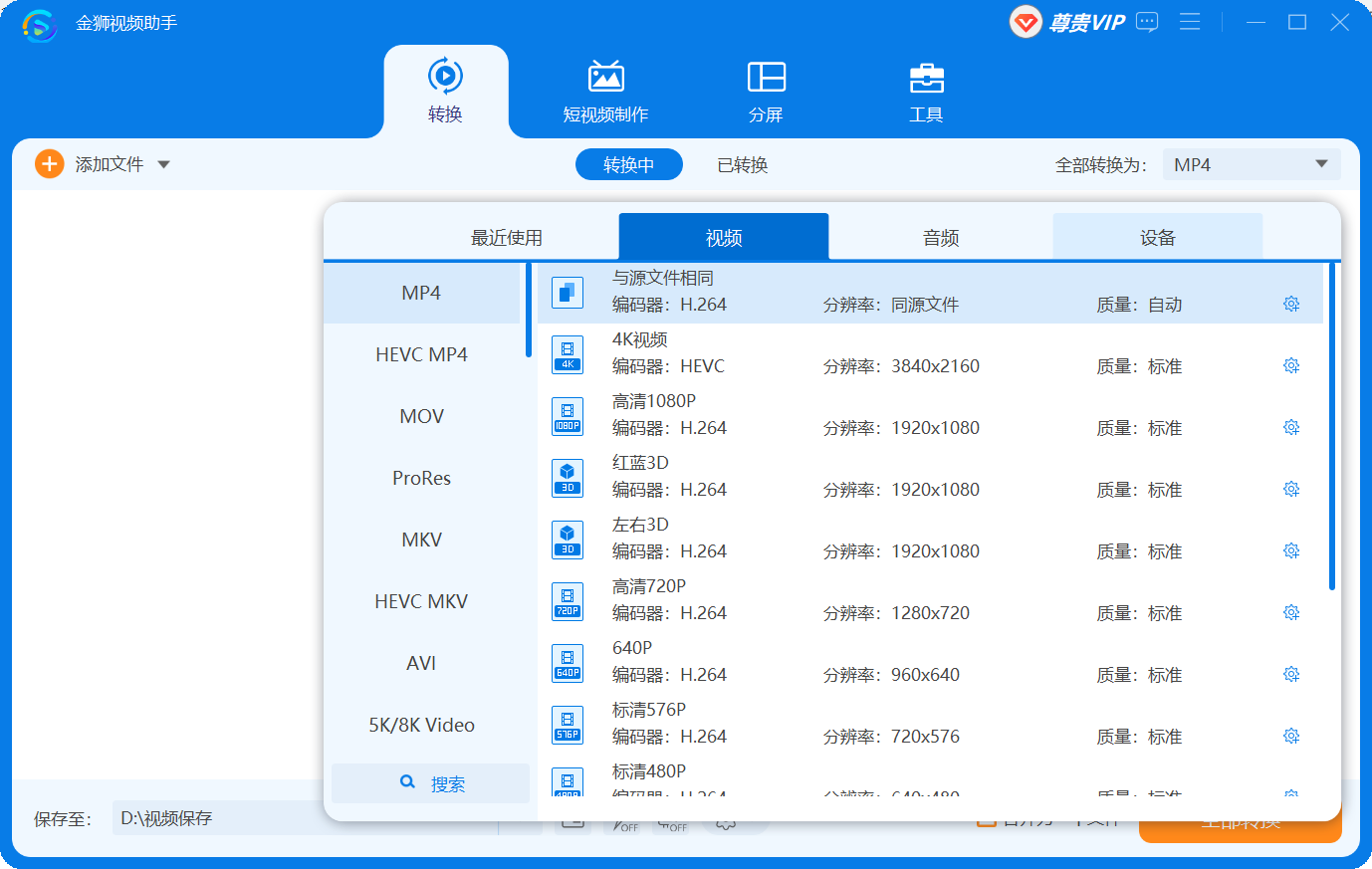This screenshot has height=869, width=1372.
Task: Click the plus icon beside 添加文件
Action: click(49, 163)
